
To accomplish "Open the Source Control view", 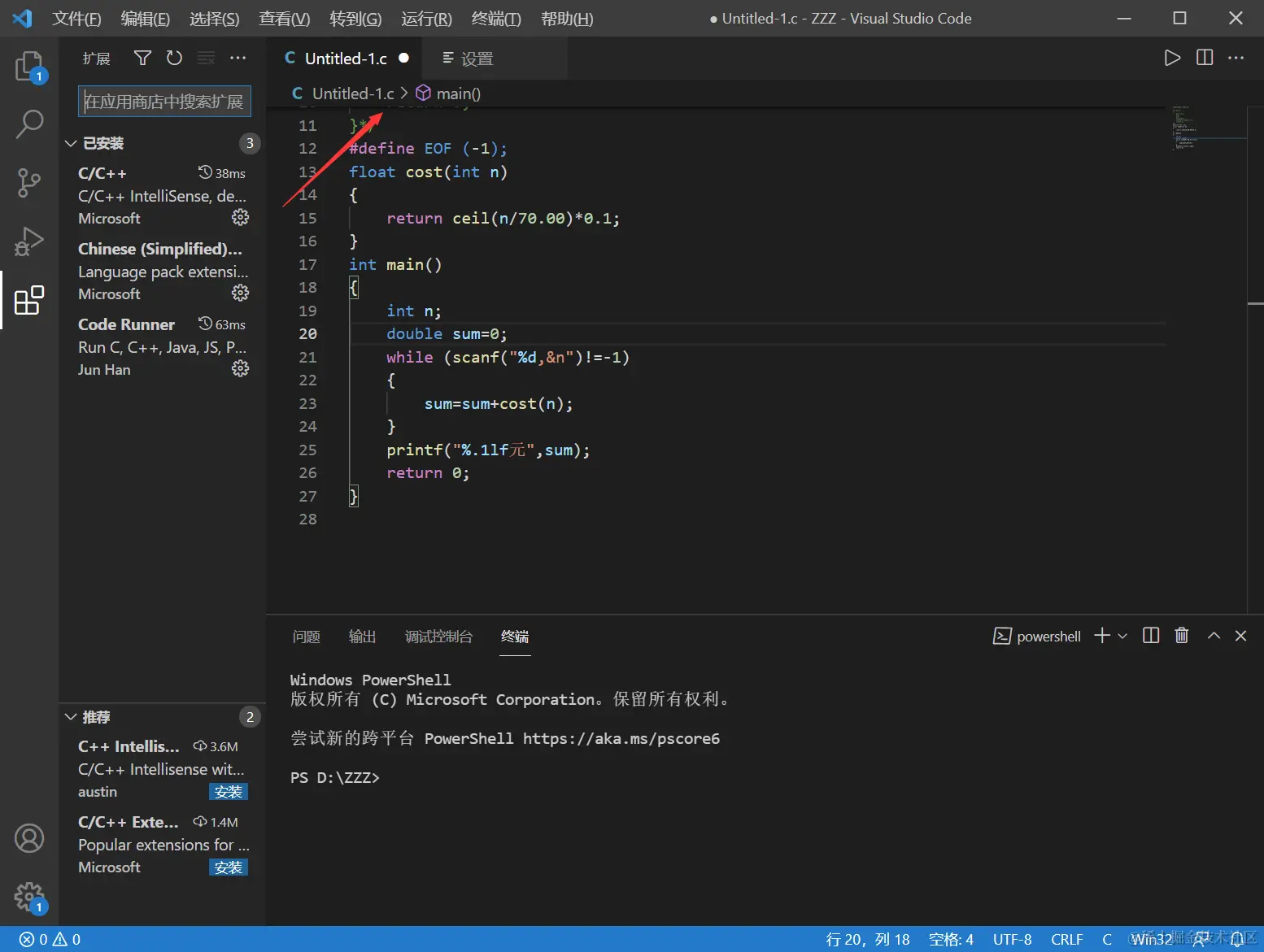I will (x=29, y=183).
